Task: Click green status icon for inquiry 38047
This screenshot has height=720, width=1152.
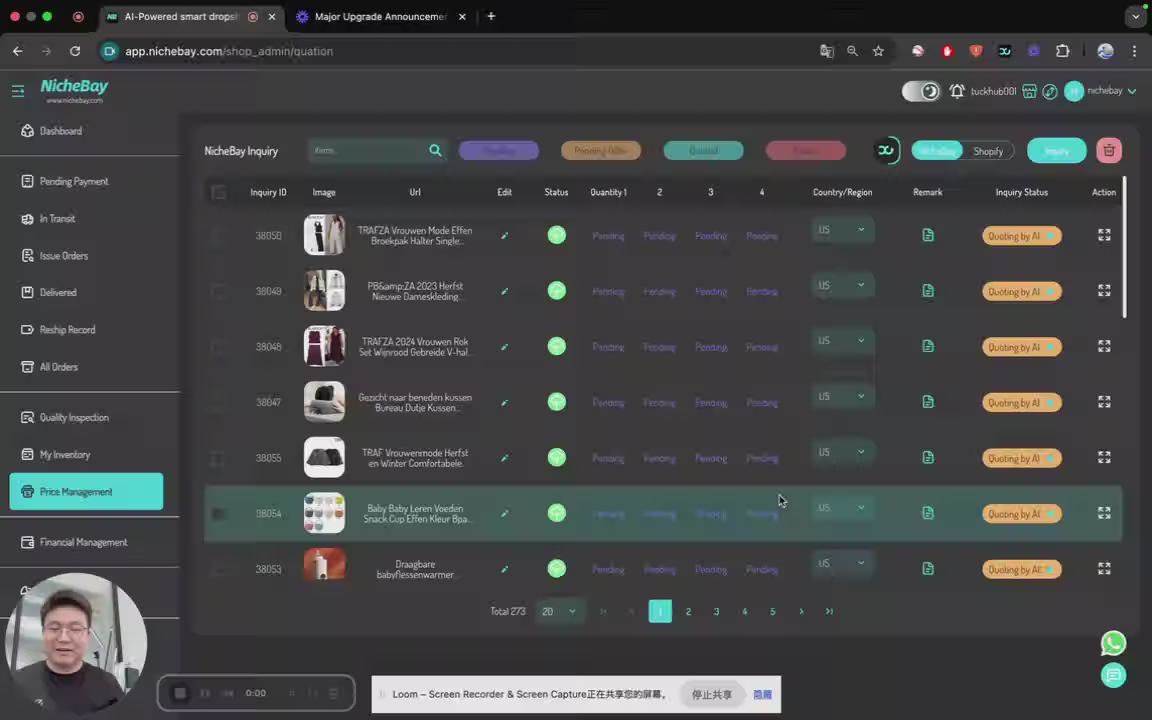Action: 557,401
